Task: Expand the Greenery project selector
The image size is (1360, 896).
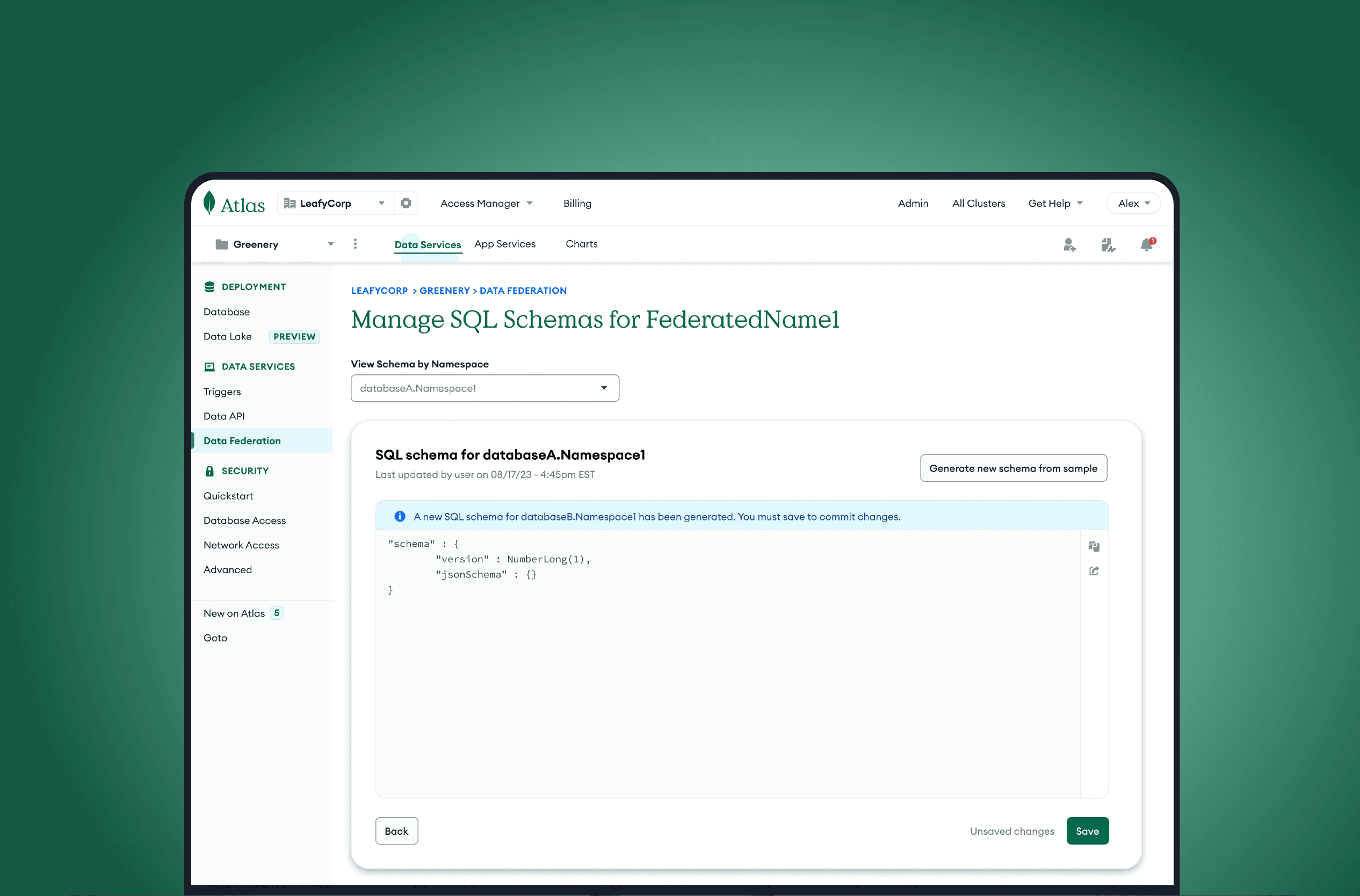Action: tap(274, 244)
